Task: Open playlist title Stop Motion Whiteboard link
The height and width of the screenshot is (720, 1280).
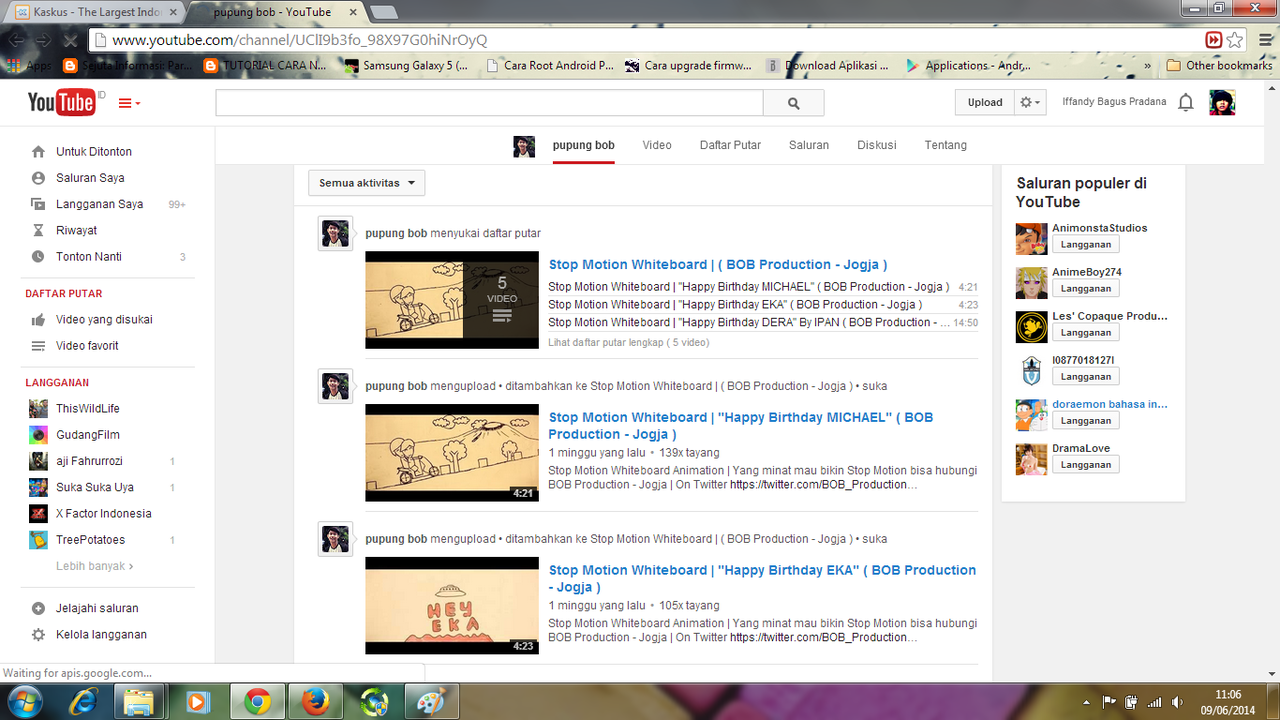Action: pyautogui.click(x=718, y=265)
